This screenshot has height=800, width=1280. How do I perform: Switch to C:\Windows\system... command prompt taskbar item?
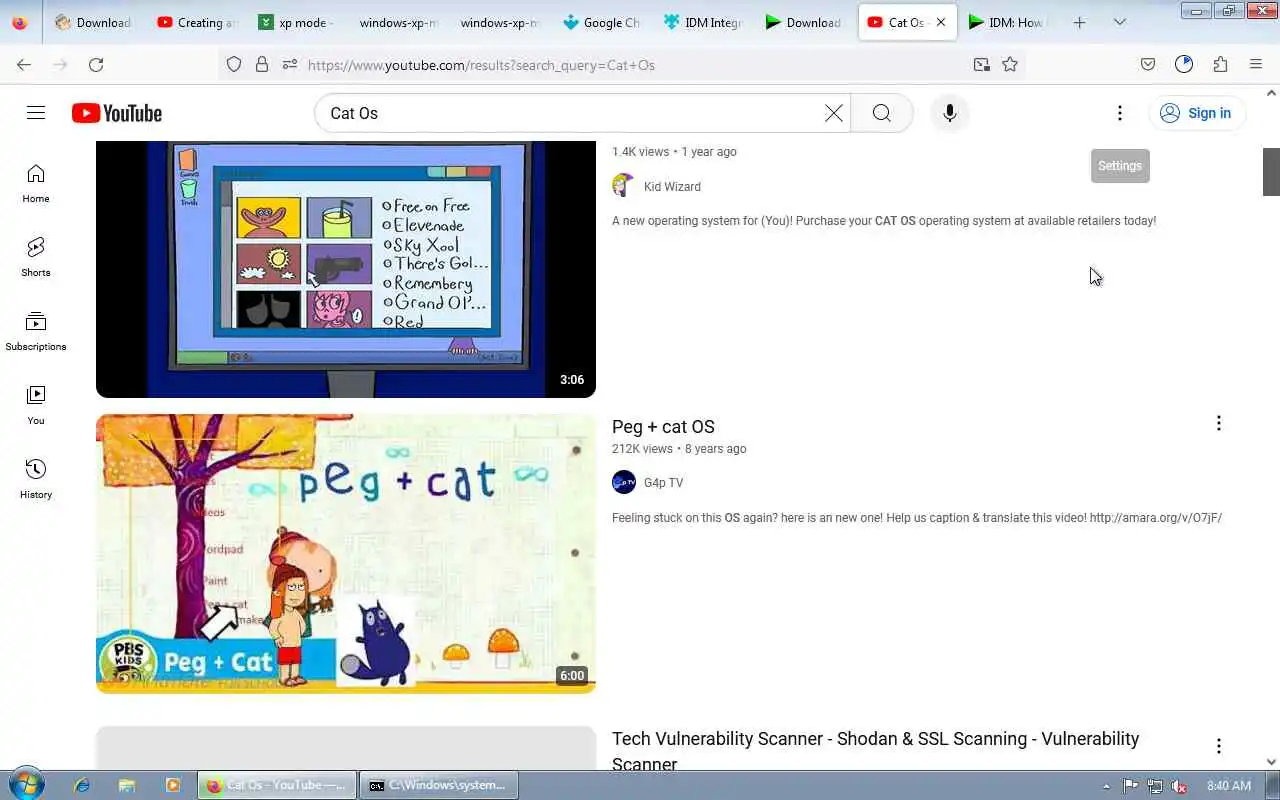click(439, 786)
